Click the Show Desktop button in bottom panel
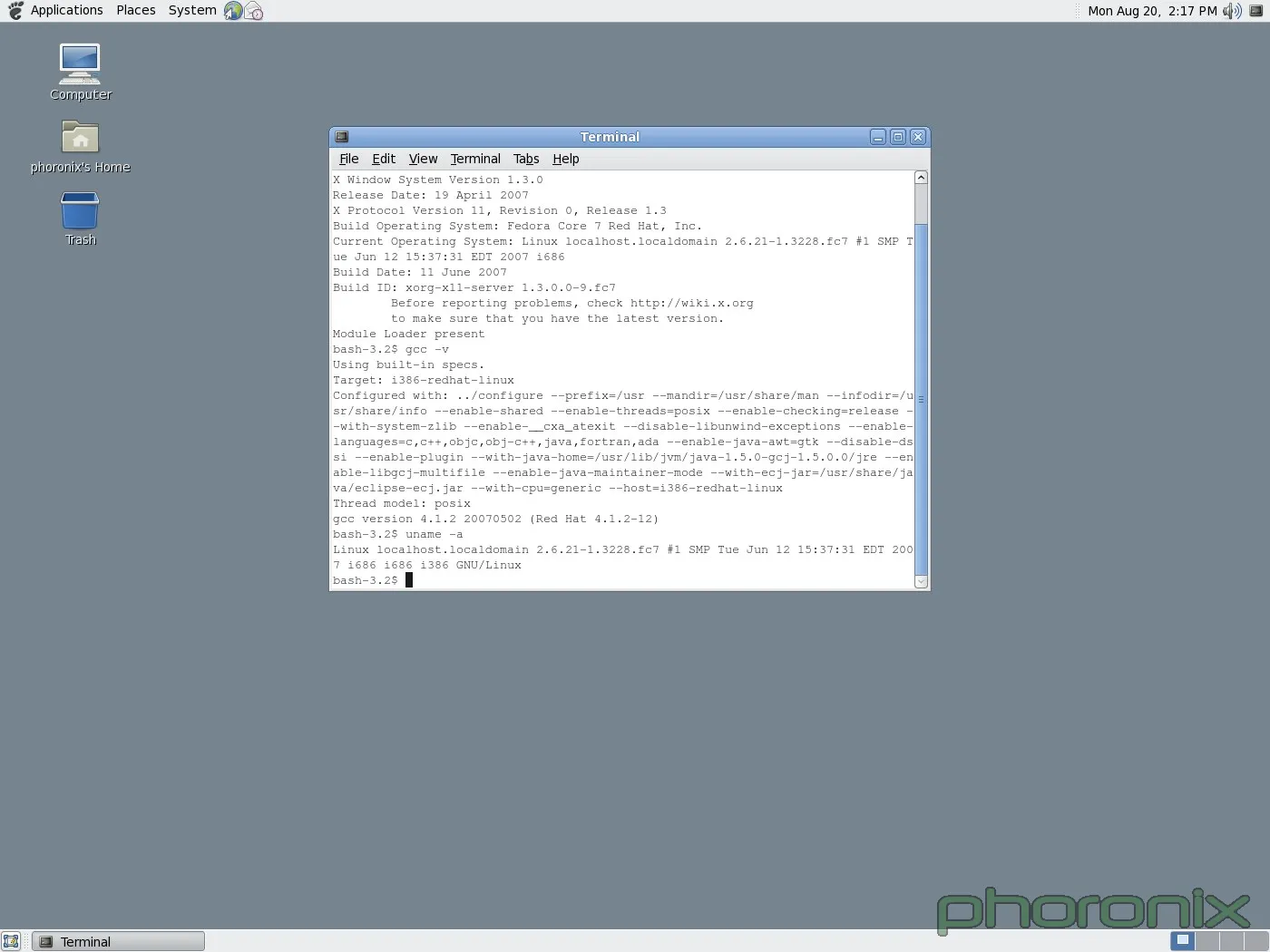The width and height of the screenshot is (1270, 952). point(11,941)
